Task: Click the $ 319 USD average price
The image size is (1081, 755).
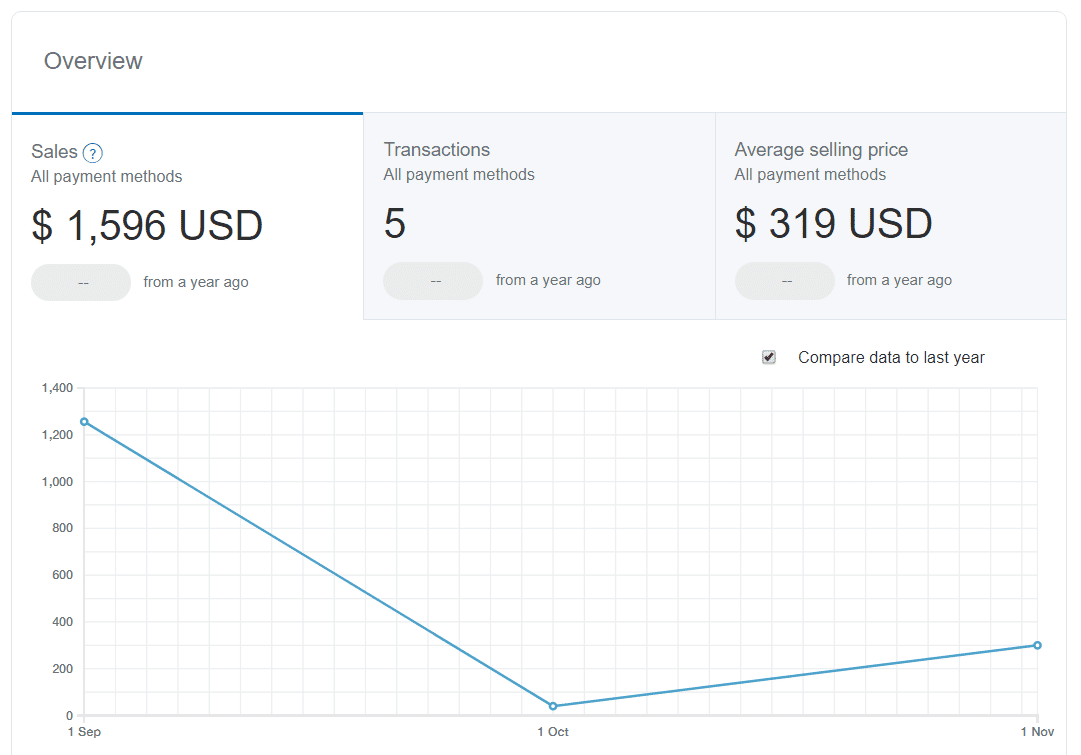Action: point(834,223)
